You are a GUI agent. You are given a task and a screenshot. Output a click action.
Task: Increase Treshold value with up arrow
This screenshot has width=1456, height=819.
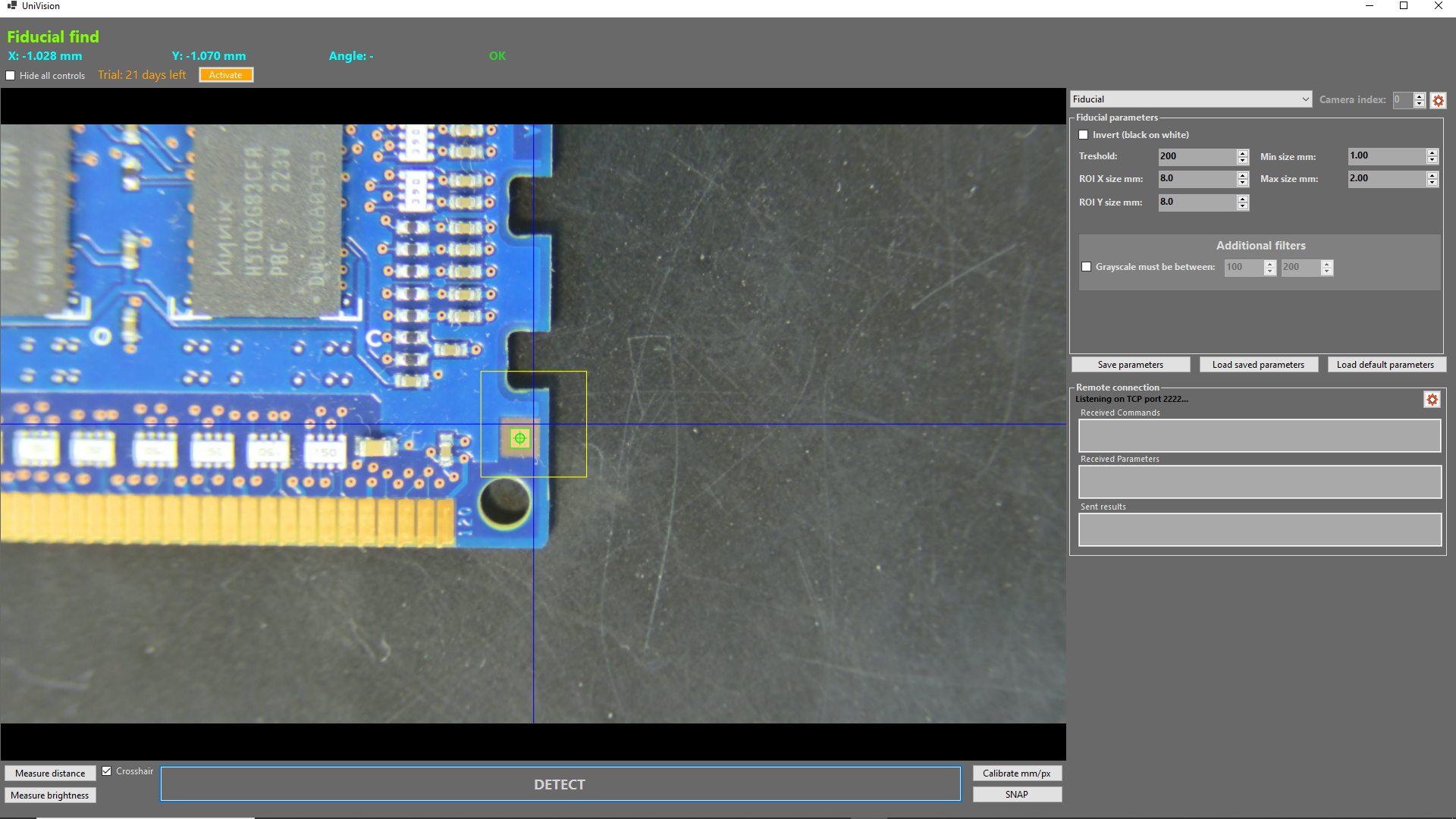coord(1242,152)
